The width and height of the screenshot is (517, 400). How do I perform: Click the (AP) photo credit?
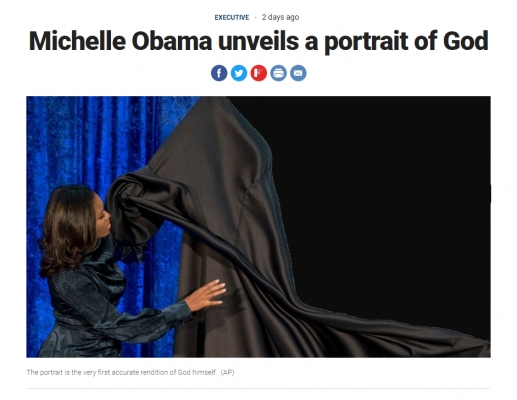point(228,372)
